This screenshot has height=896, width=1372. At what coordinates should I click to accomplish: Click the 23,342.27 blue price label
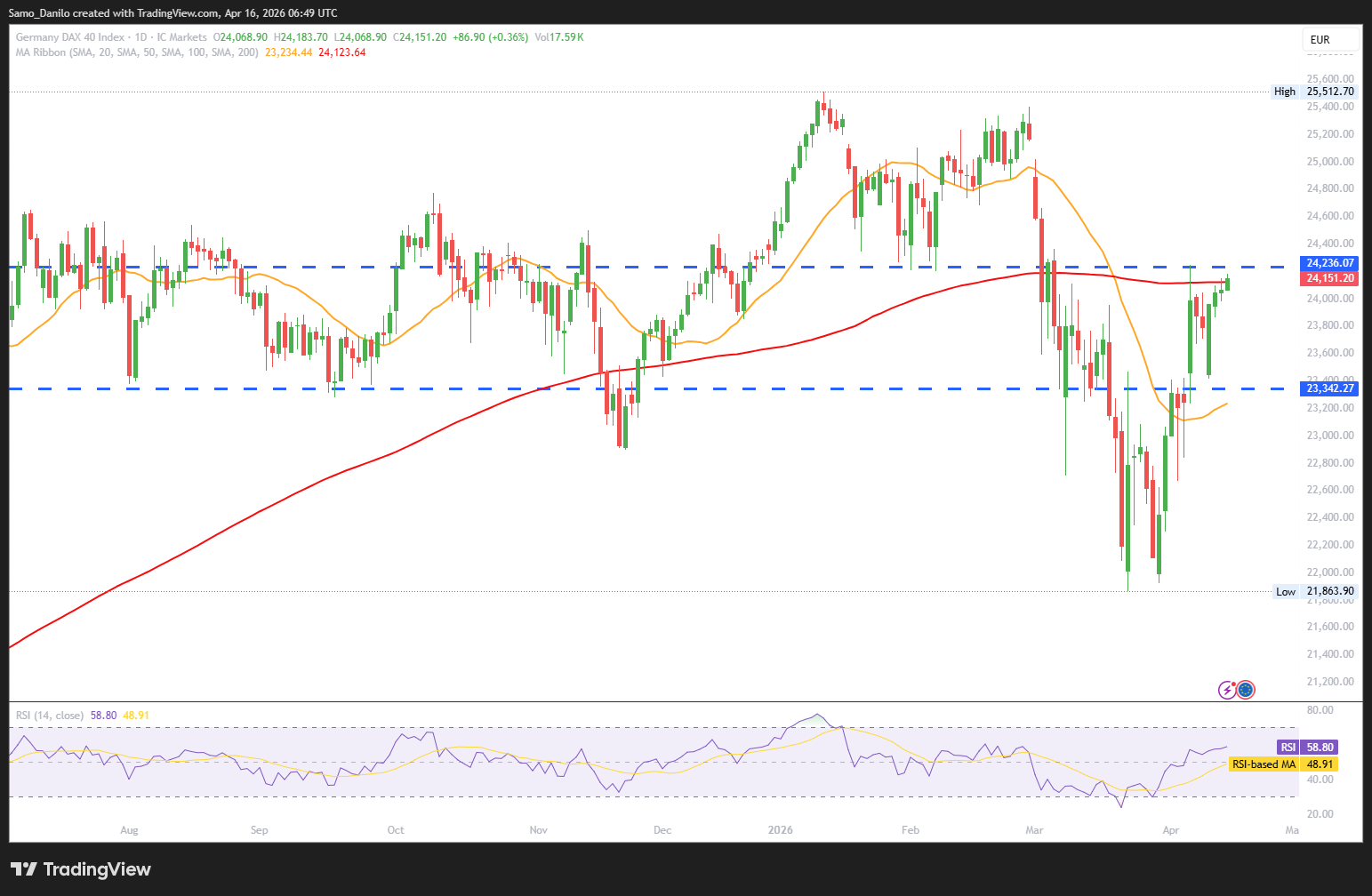point(1330,388)
